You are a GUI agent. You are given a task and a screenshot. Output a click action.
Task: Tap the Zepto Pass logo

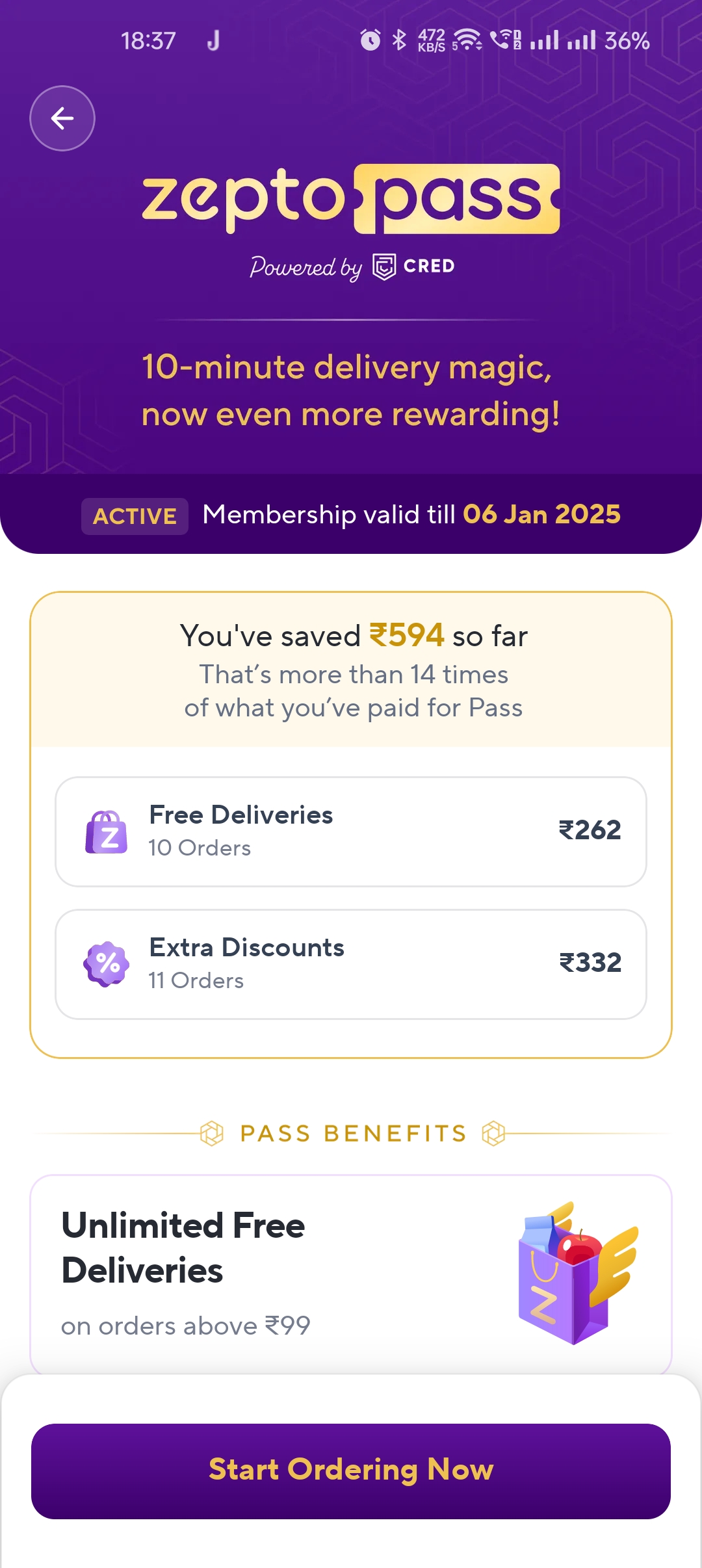click(351, 199)
